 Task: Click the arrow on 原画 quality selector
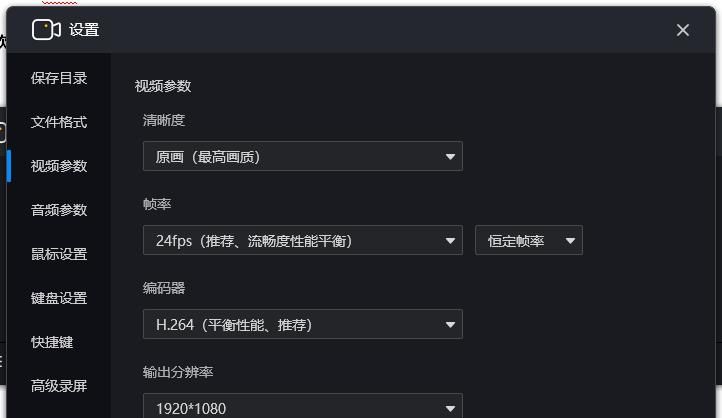(x=450, y=157)
